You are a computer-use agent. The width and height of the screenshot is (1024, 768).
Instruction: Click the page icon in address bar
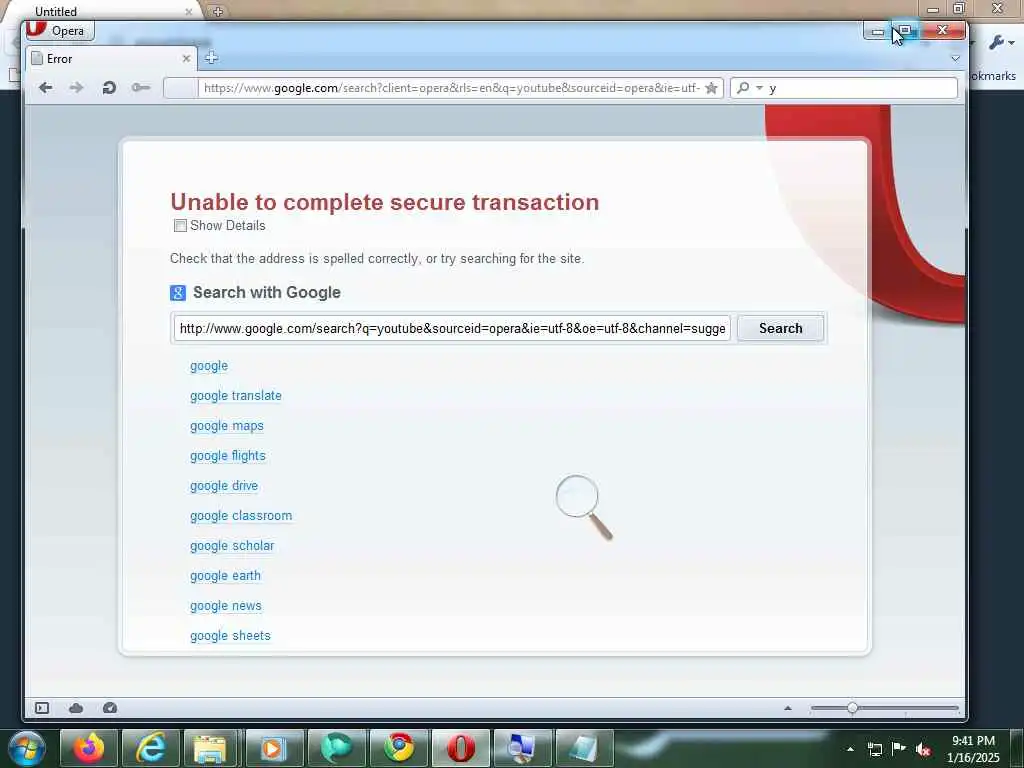click(x=181, y=88)
